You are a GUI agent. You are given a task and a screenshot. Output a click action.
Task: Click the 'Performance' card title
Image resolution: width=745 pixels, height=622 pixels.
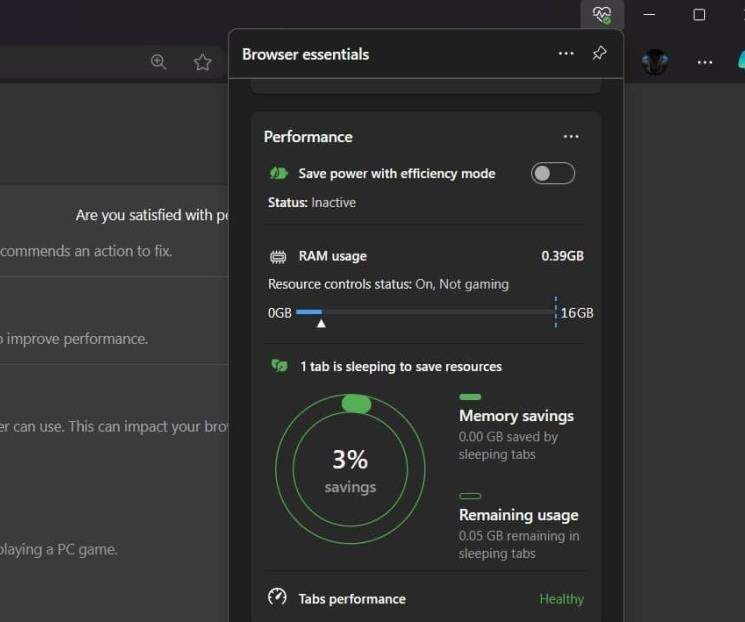point(308,137)
